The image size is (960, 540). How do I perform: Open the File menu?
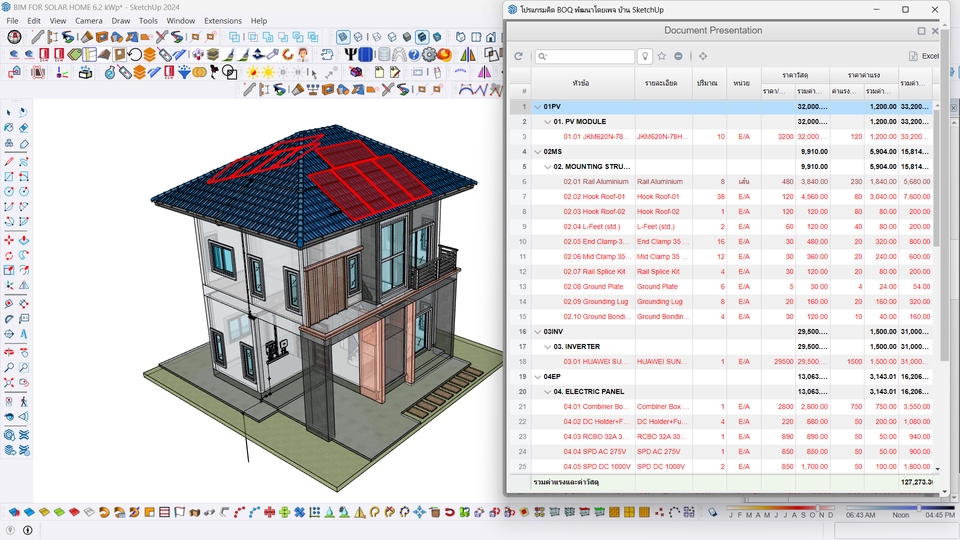12,21
